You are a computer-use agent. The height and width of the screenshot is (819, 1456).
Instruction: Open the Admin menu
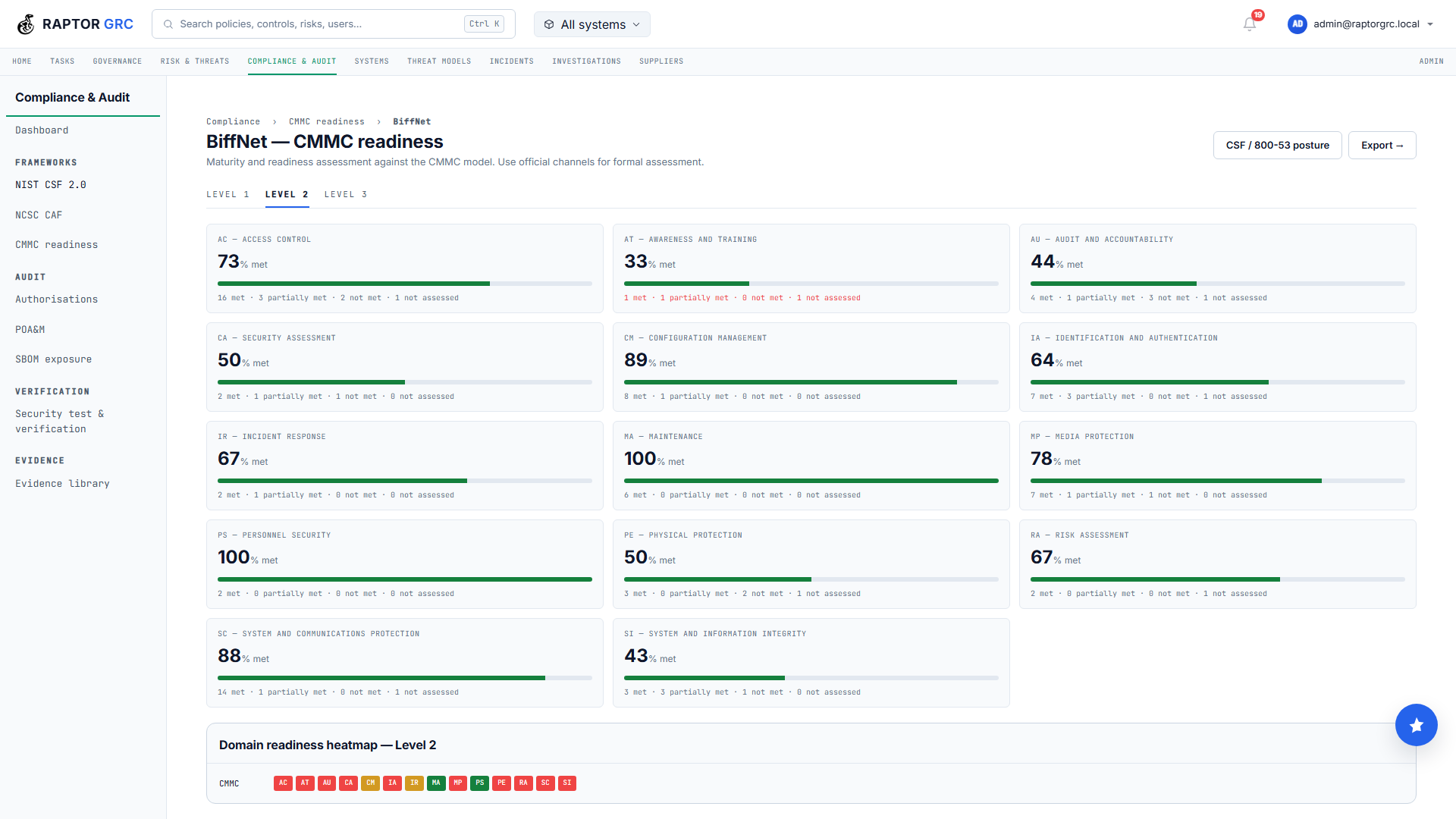click(1432, 61)
